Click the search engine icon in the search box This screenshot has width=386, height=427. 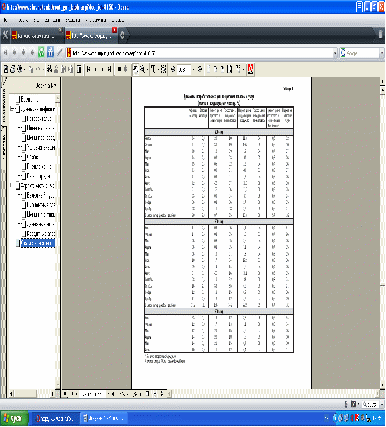(343, 53)
